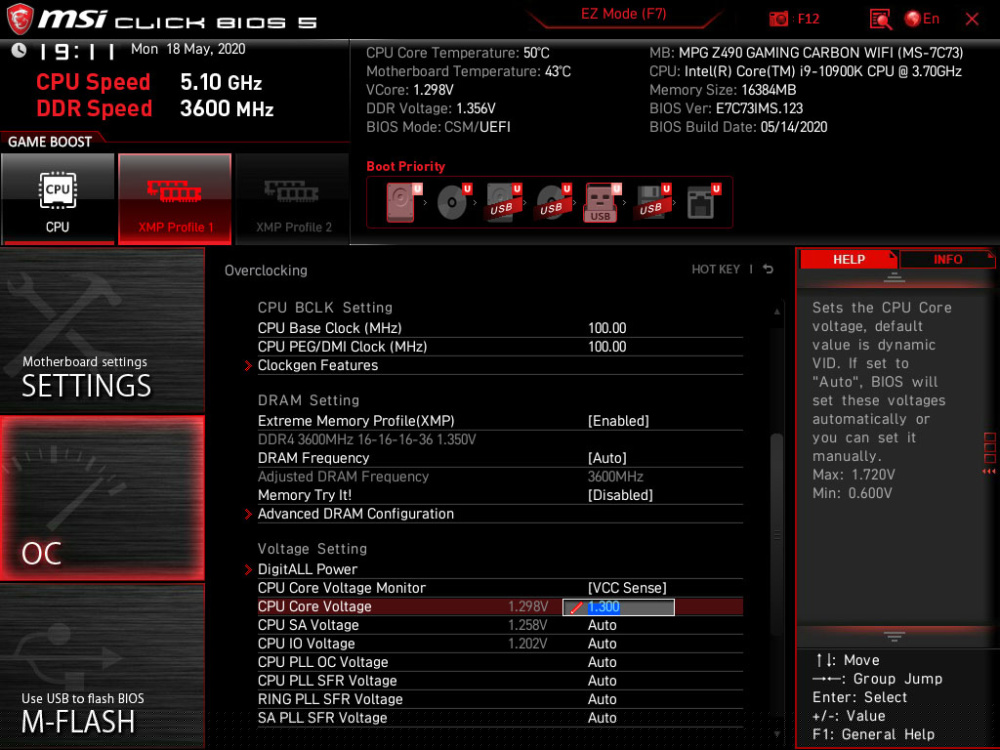Open DRAM Frequency Auto dropdown
This screenshot has height=750, width=1000.
607,458
